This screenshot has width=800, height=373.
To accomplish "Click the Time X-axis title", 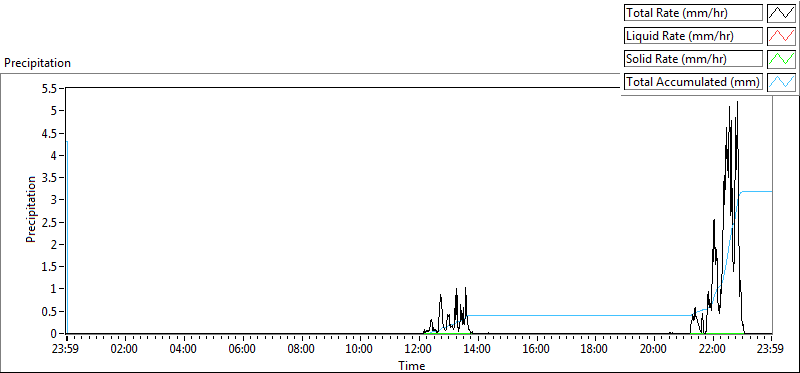I will coord(411,365).
